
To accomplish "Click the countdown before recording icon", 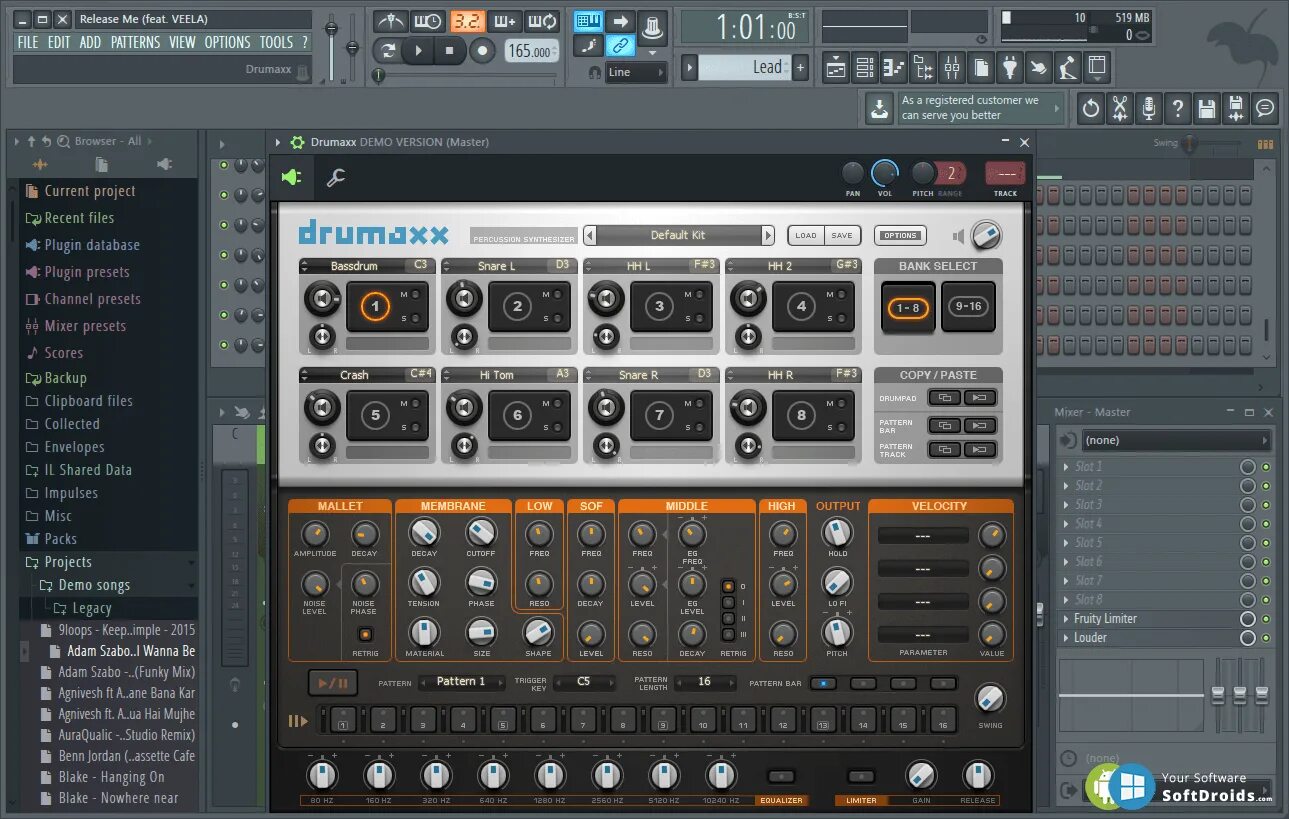I will coord(465,21).
